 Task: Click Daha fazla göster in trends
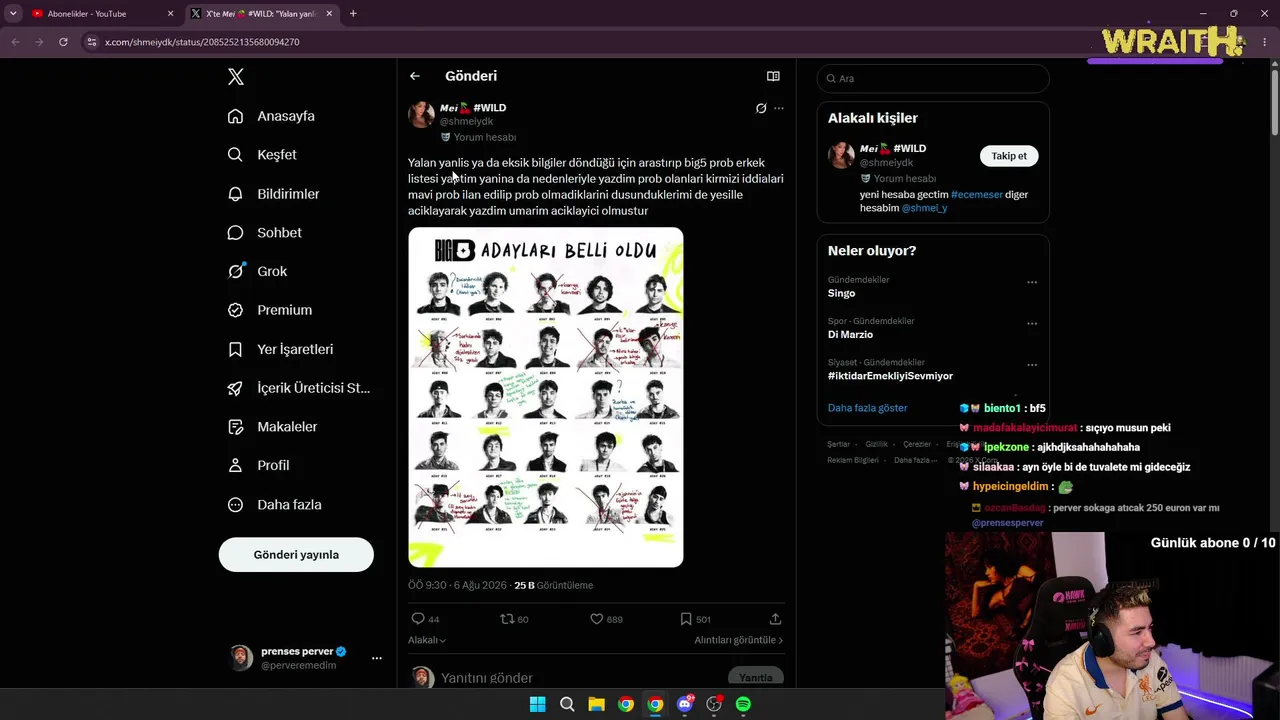[x=867, y=408]
